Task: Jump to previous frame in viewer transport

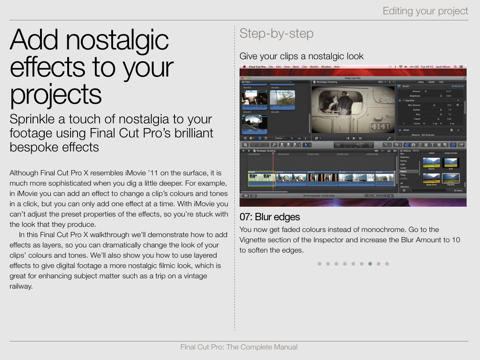Action: tap(348, 138)
